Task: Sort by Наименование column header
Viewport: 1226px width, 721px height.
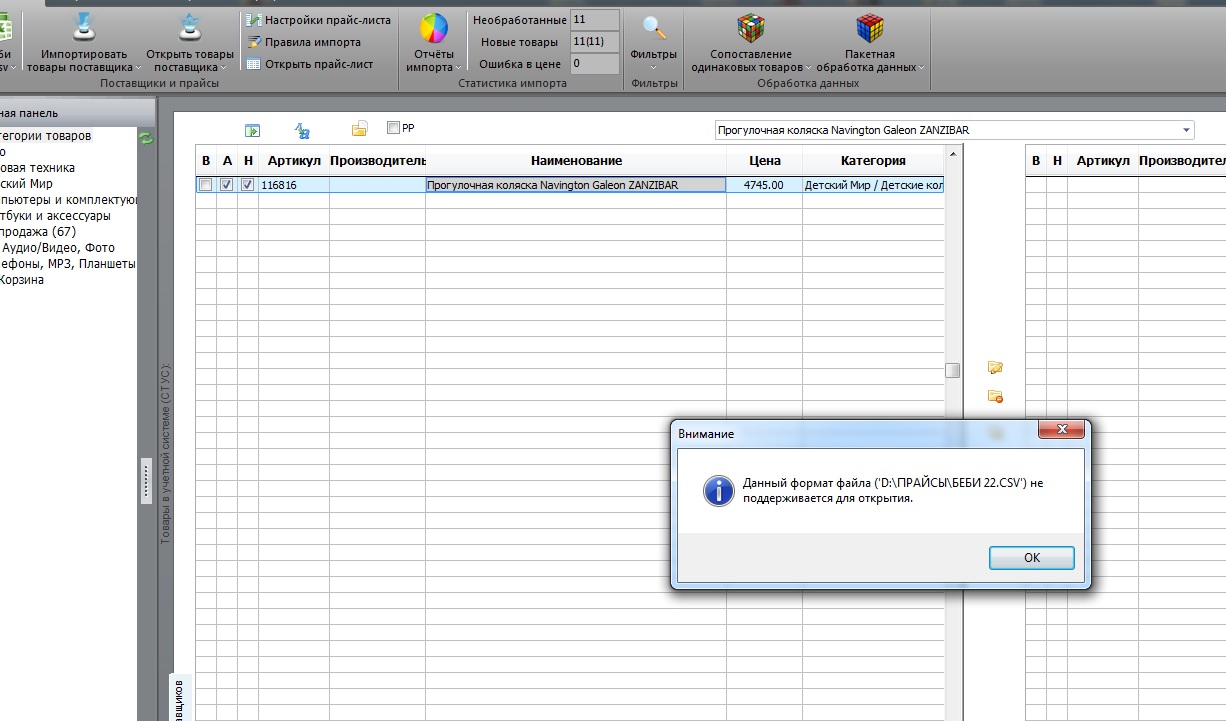Action: (x=576, y=160)
